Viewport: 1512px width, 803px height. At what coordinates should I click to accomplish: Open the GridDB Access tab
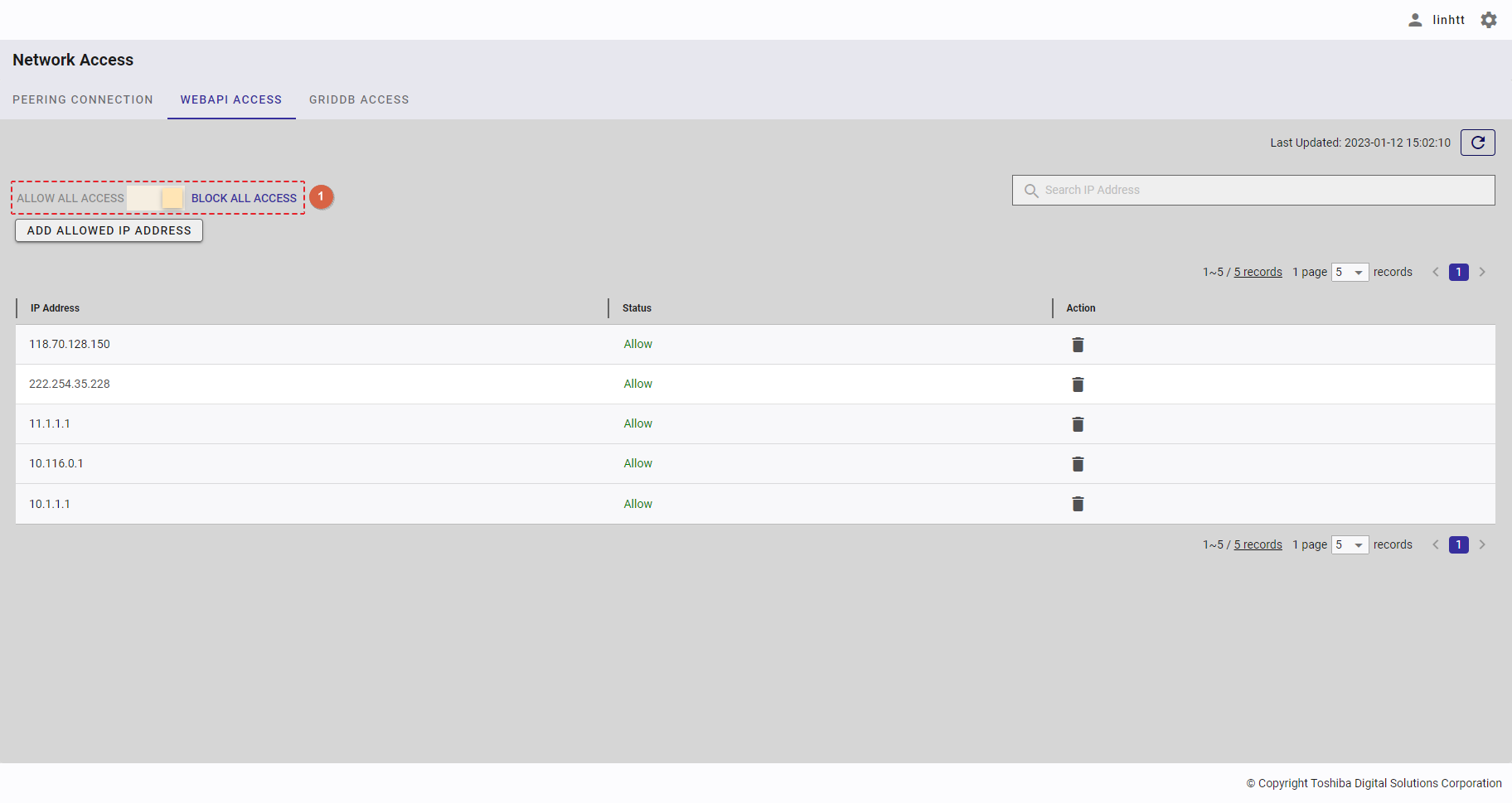coord(359,99)
